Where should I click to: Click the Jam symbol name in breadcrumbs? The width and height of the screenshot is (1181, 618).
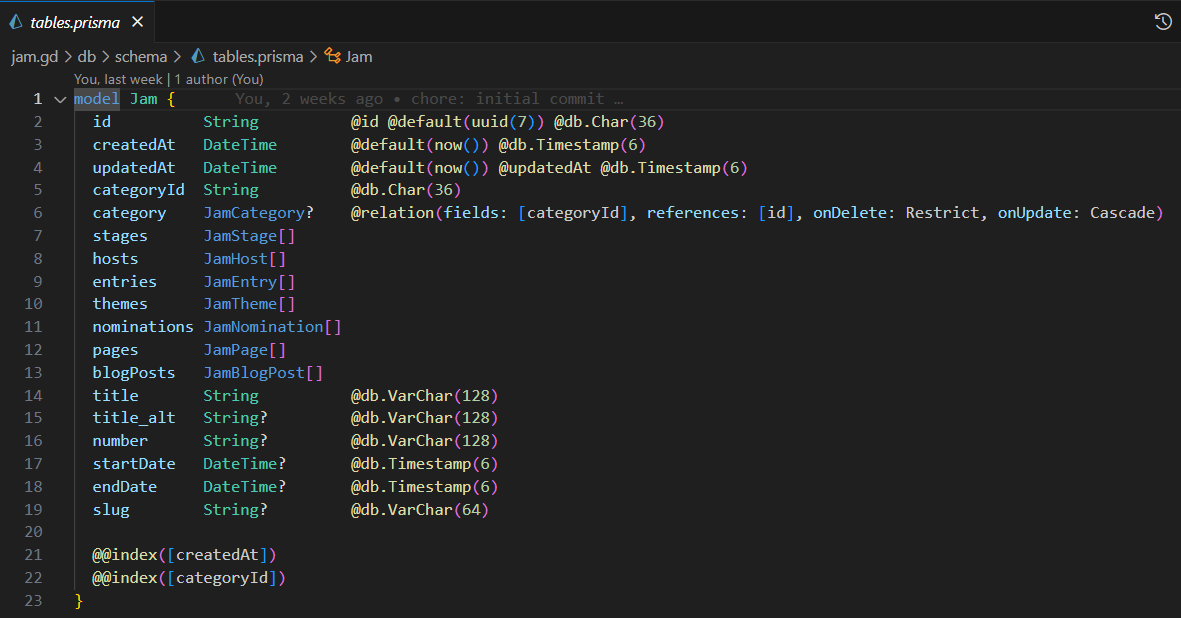[359, 57]
